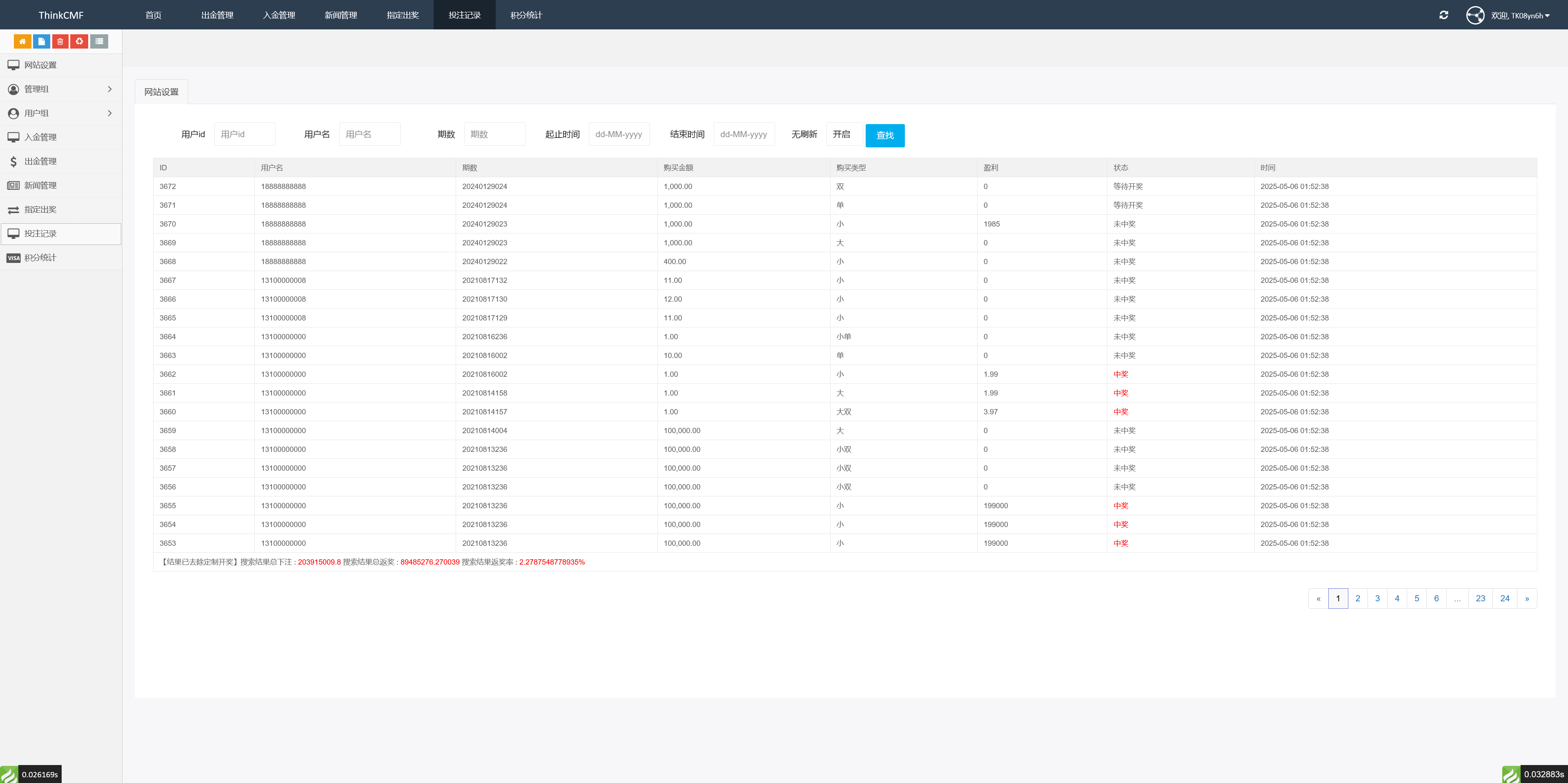
Task: Click the red trash bin icon
Action: point(60,41)
